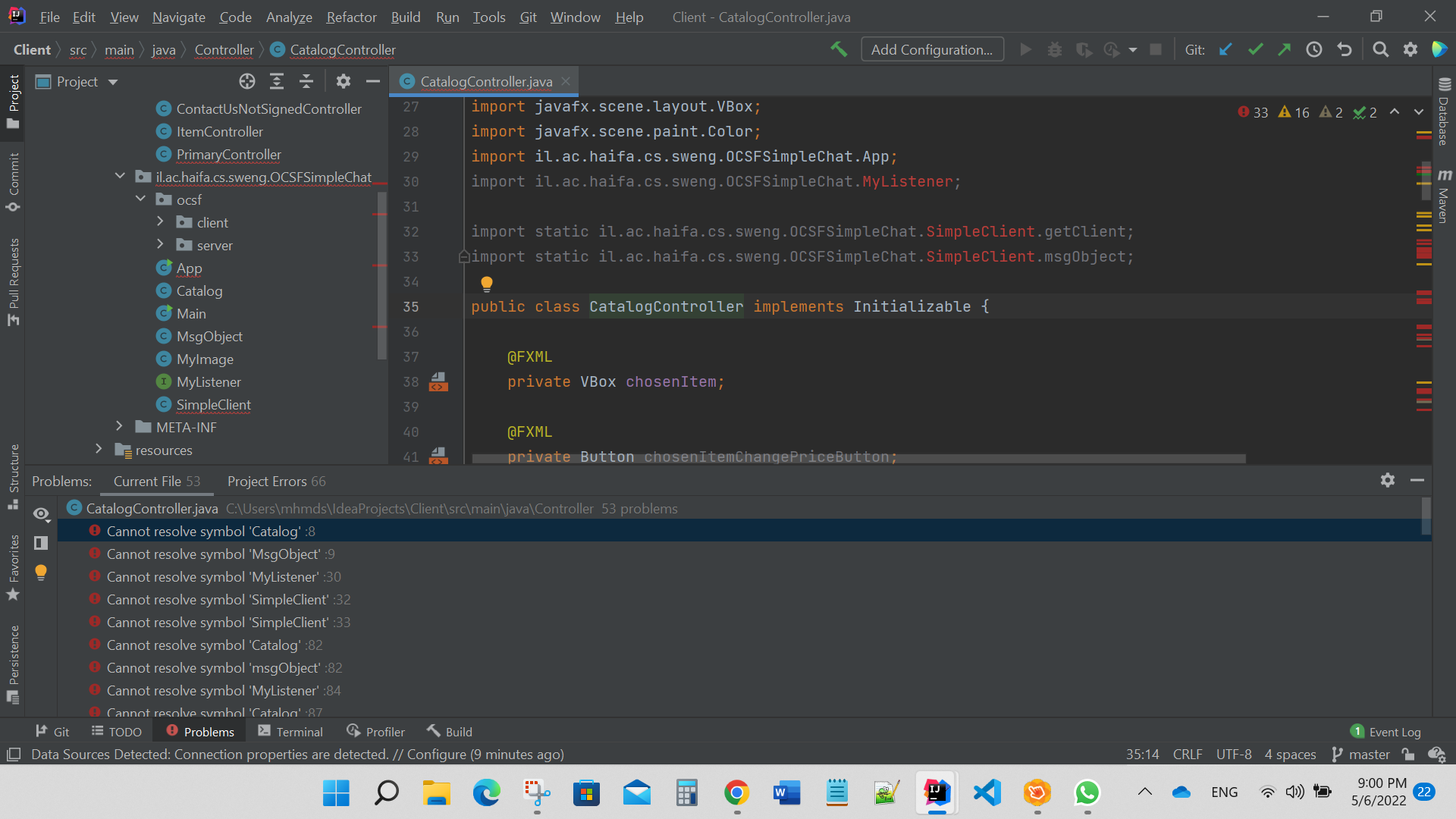Toggle the read-only lock icon in status bar
The height and width of the screenshot is (819, 1456).
[1408, 755]
